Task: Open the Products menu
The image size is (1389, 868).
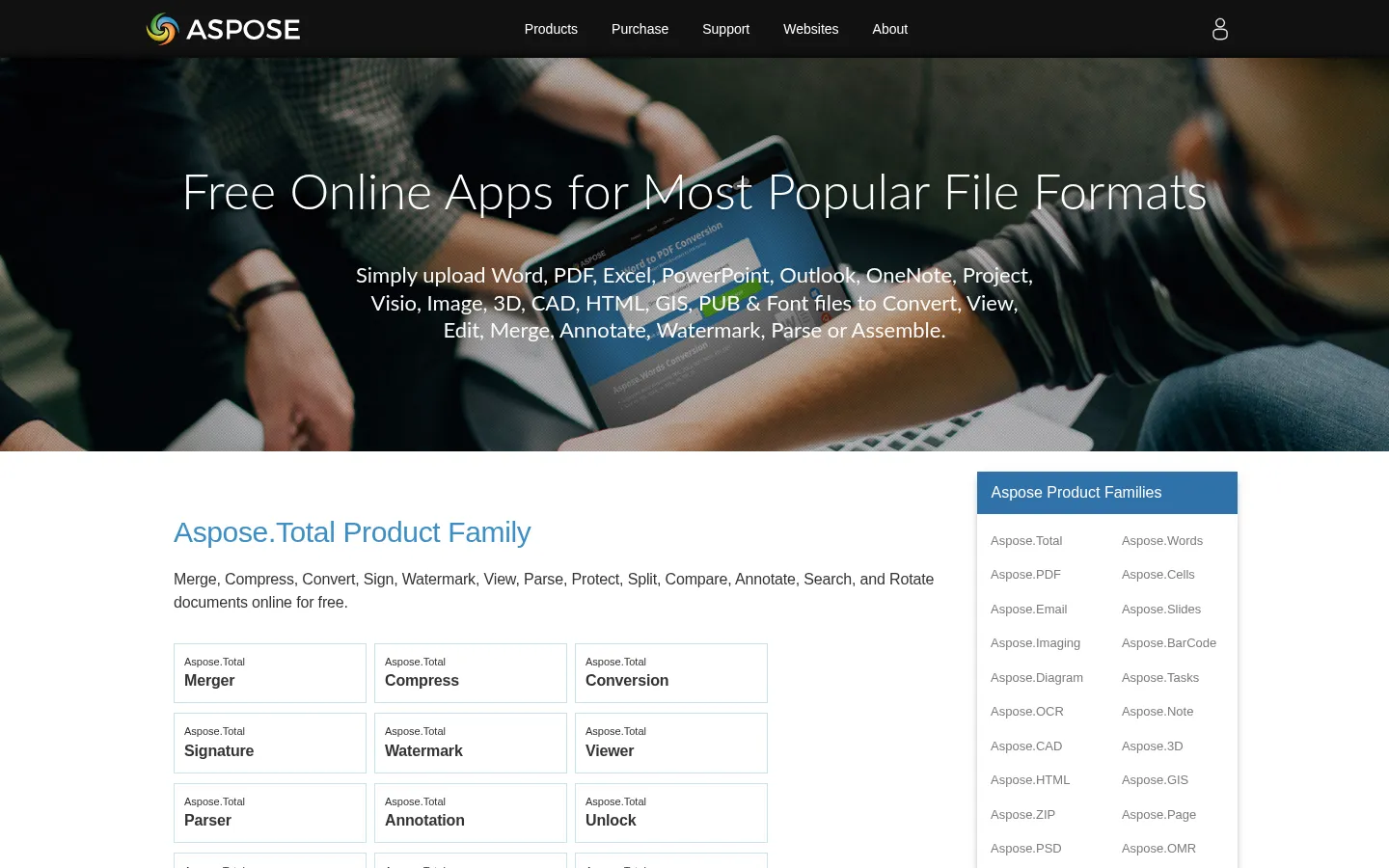Action: (x=551, y=29)
